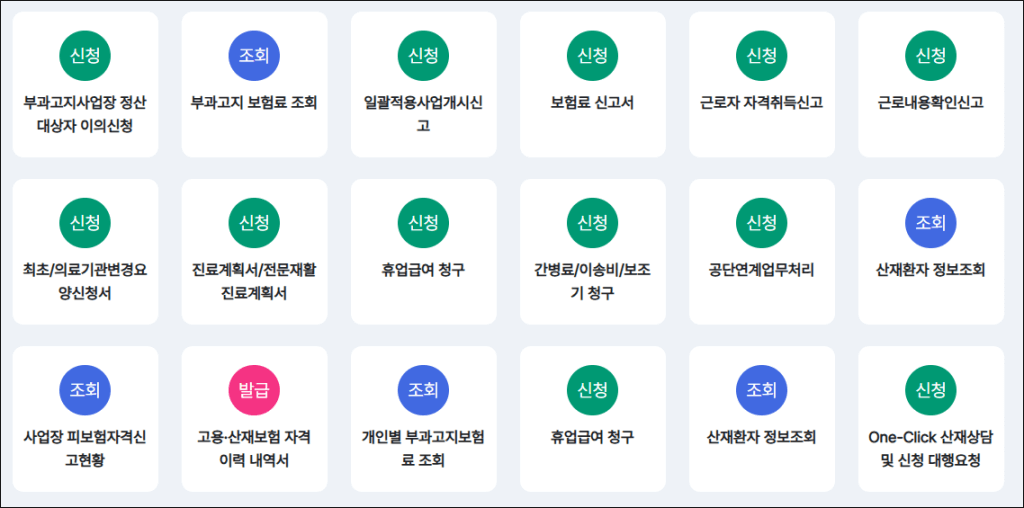
Task: Click the 신청 icon for One-Click 산재상담
Action: 931,390
